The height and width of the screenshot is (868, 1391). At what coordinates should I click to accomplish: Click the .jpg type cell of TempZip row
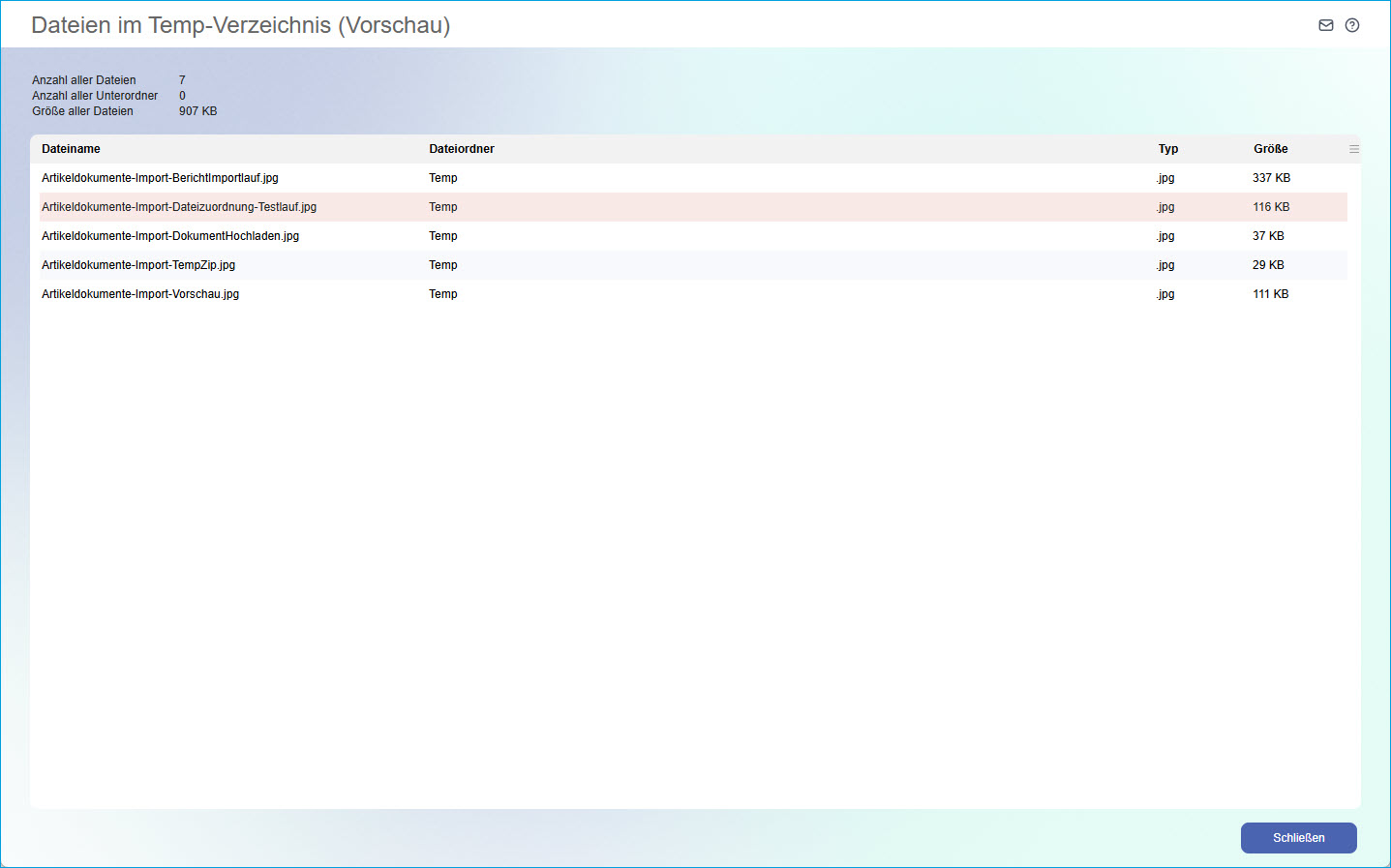[x=1165, y=265]
